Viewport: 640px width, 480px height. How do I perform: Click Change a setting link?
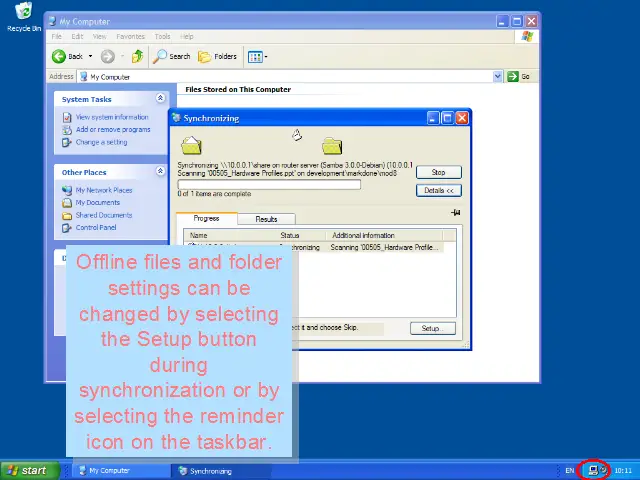101,142
